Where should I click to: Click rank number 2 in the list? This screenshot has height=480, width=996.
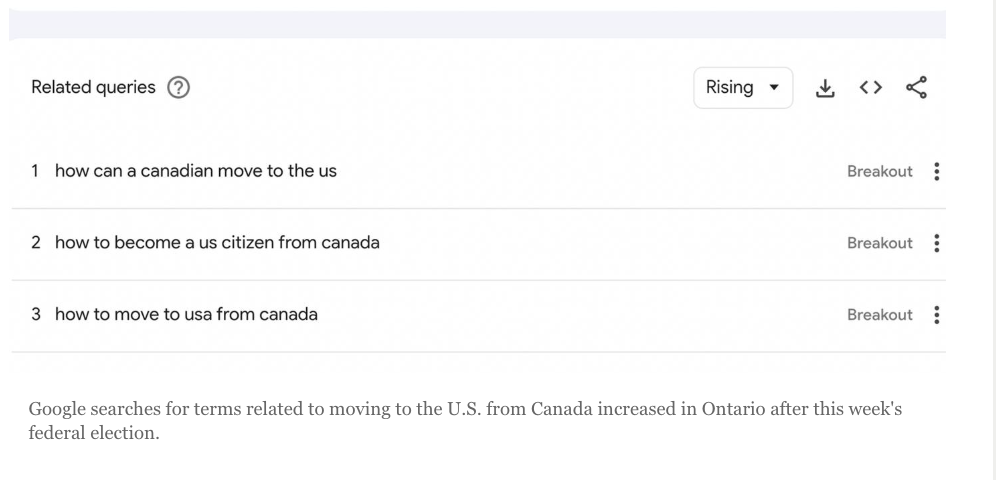pyautogui.click(x=36, y=243)
